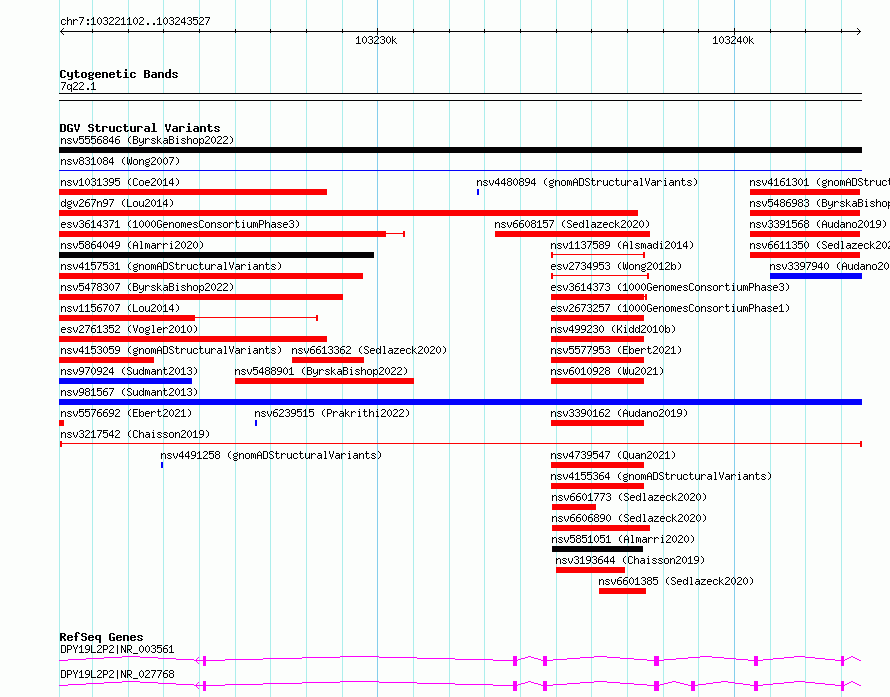Image resolution: width=890 pixels, height=697 pixels.
Task: Click the blue nsv3397940 variant bar
Action: (816, 276)
